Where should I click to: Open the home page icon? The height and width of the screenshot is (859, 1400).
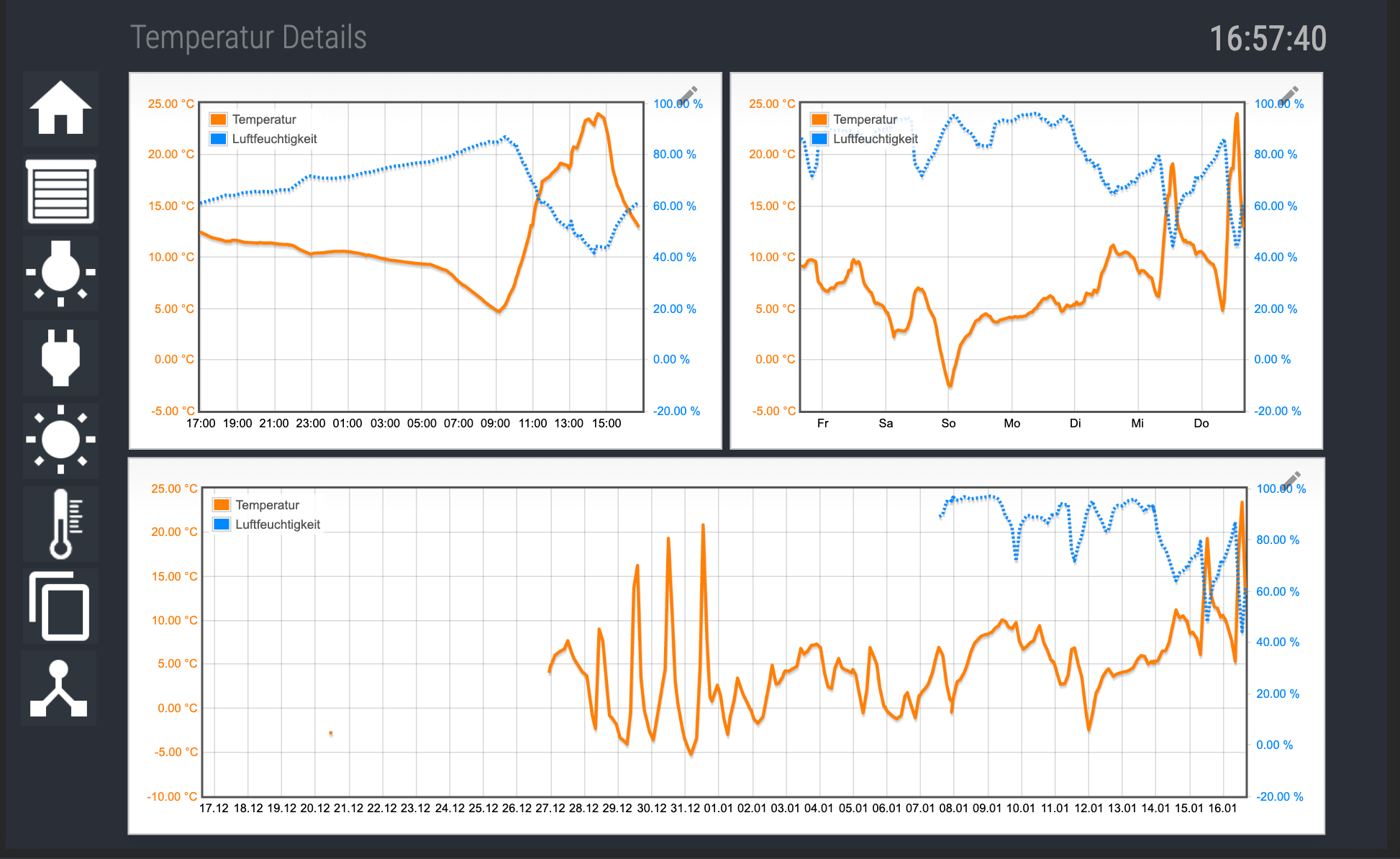(60, 108)
